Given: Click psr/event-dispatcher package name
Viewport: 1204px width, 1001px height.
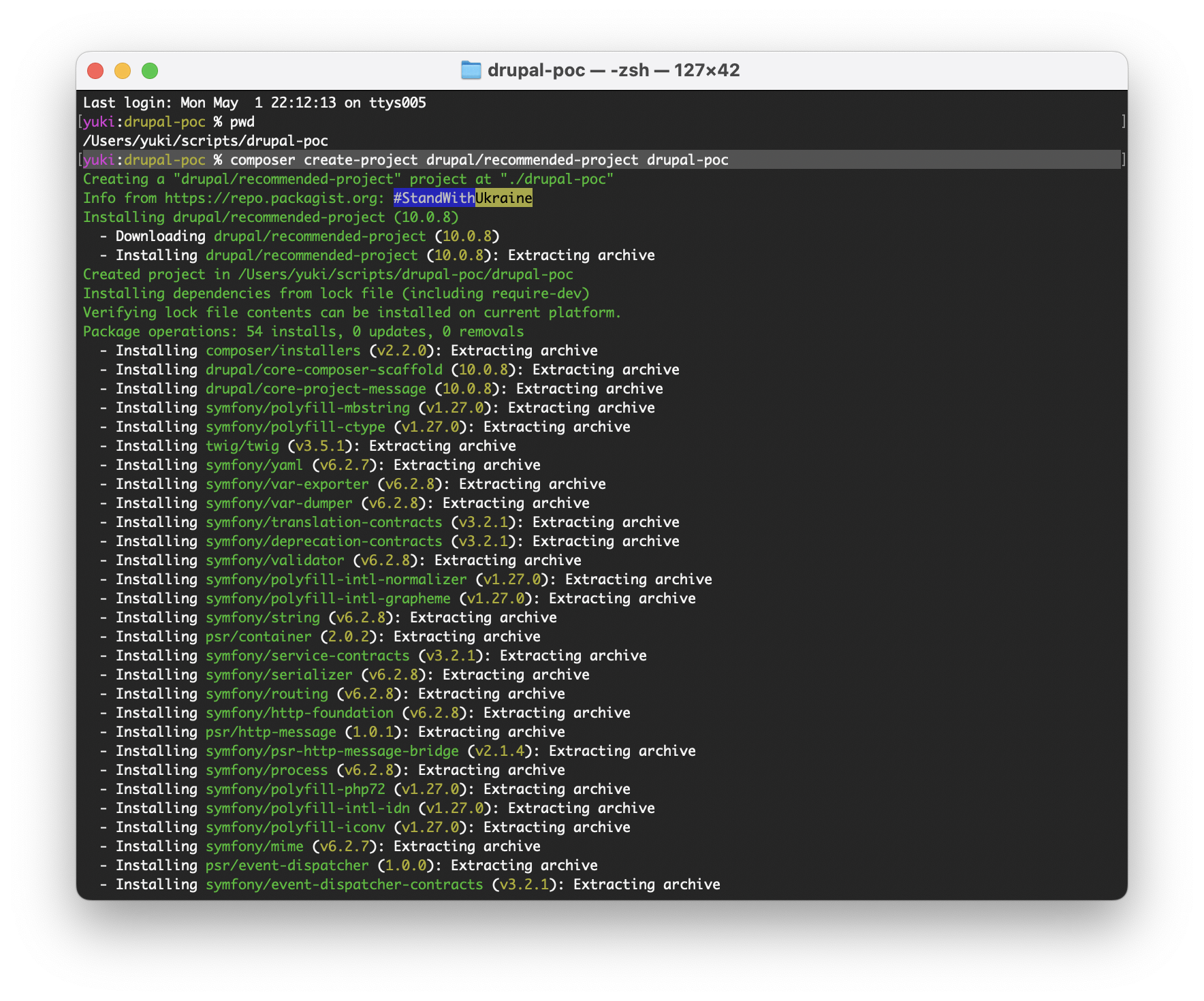Looking at the screenshot, I should (287, 865).
